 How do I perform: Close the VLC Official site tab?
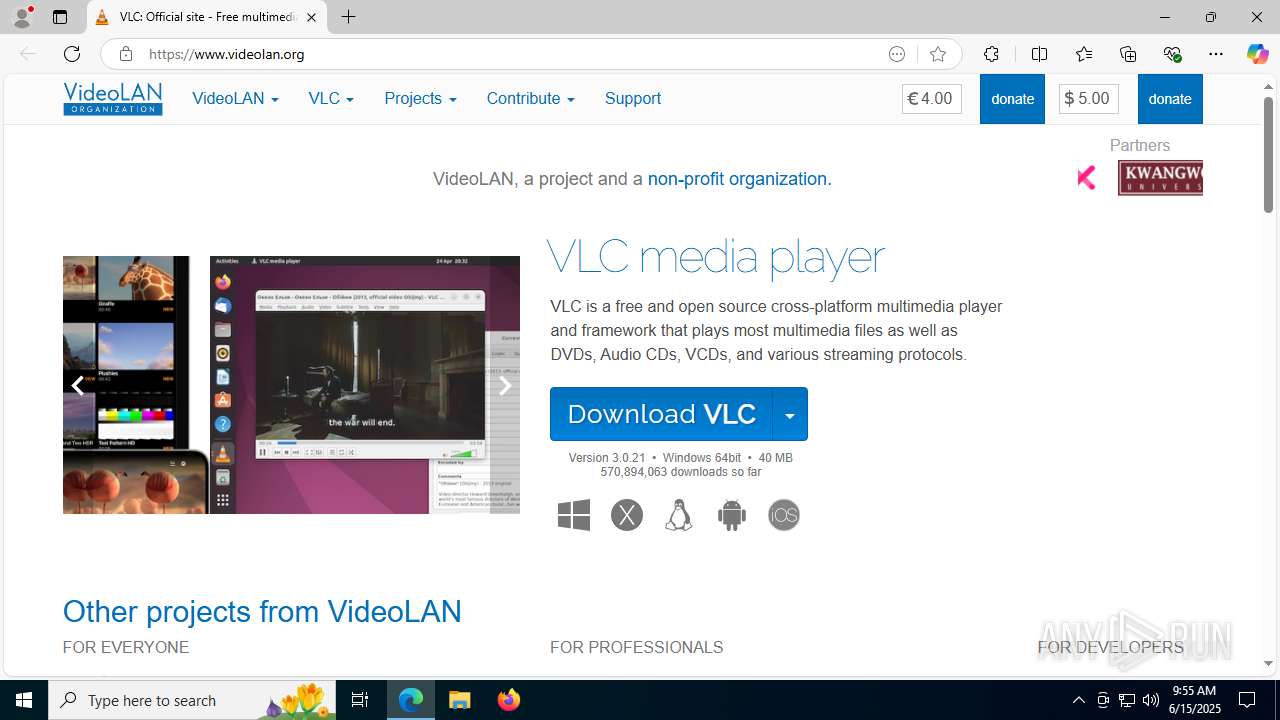pos(311,17)
